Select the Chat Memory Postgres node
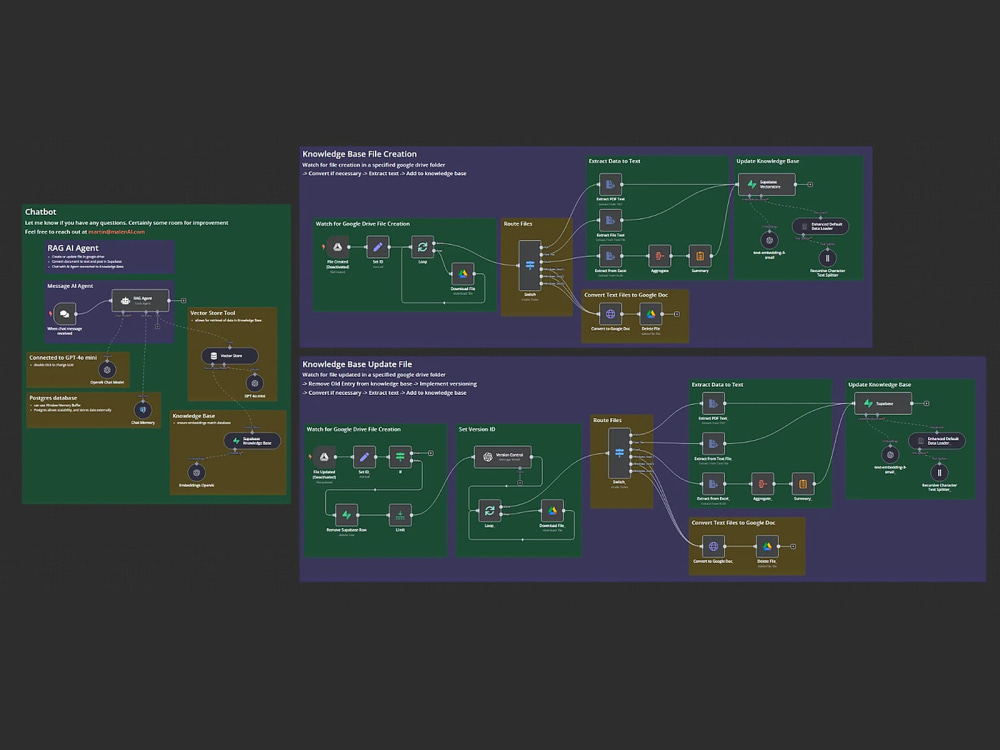The image size is (1000, 750). coord(143,409)
